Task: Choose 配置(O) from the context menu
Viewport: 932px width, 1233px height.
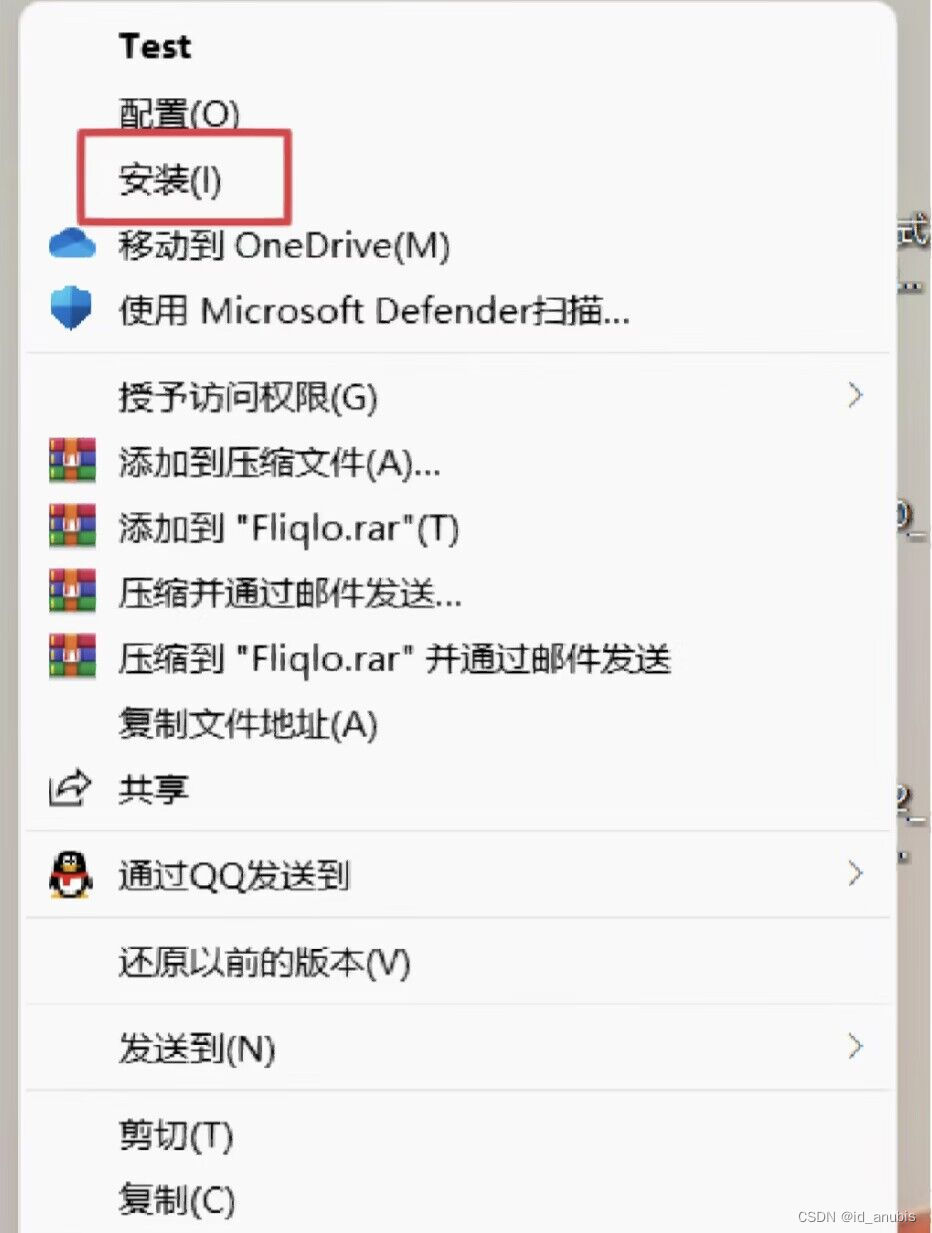Action: pos(179,115)
